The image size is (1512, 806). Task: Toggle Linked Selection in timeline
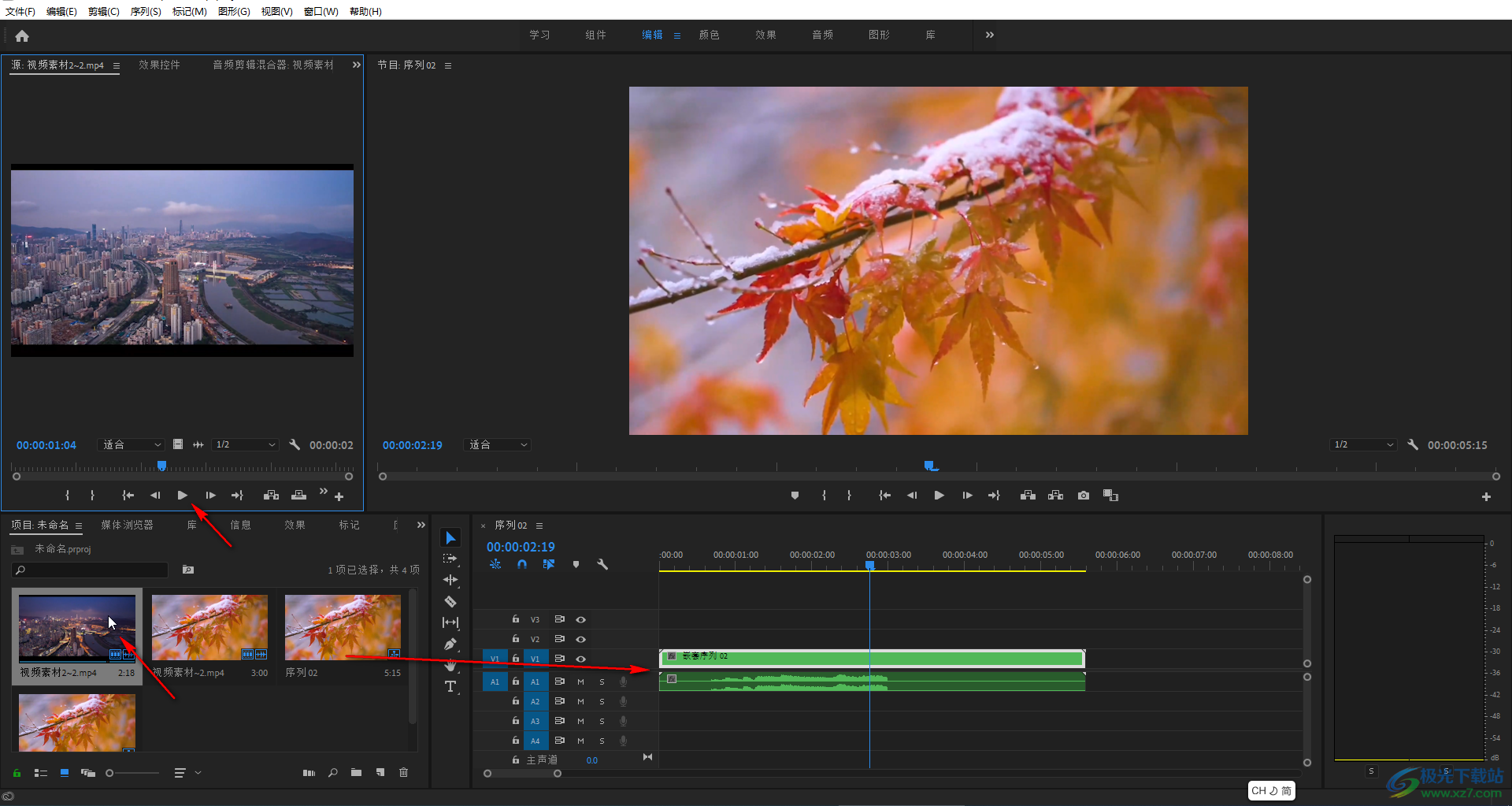tap(549, 564)
